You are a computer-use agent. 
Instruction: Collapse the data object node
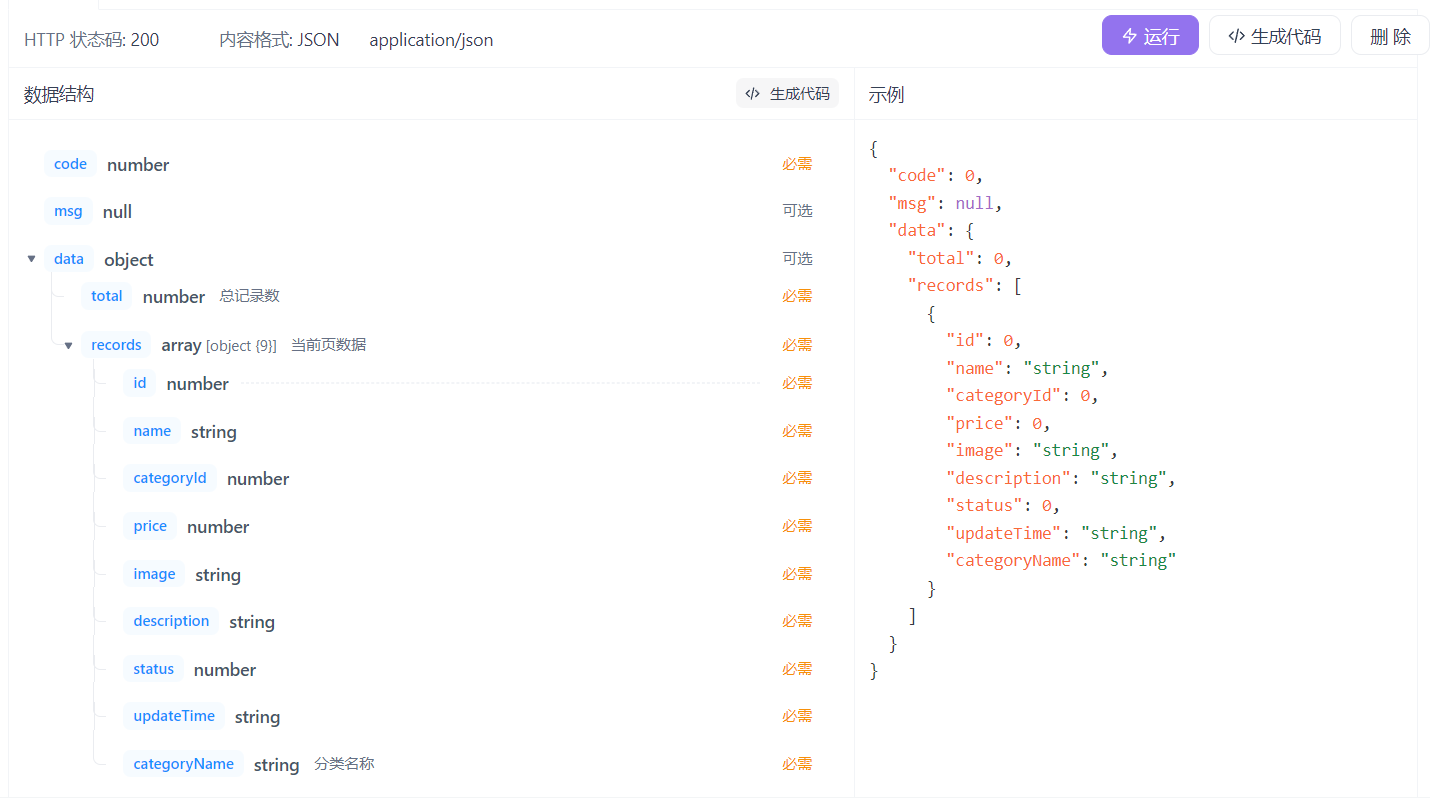pos(31,259)
